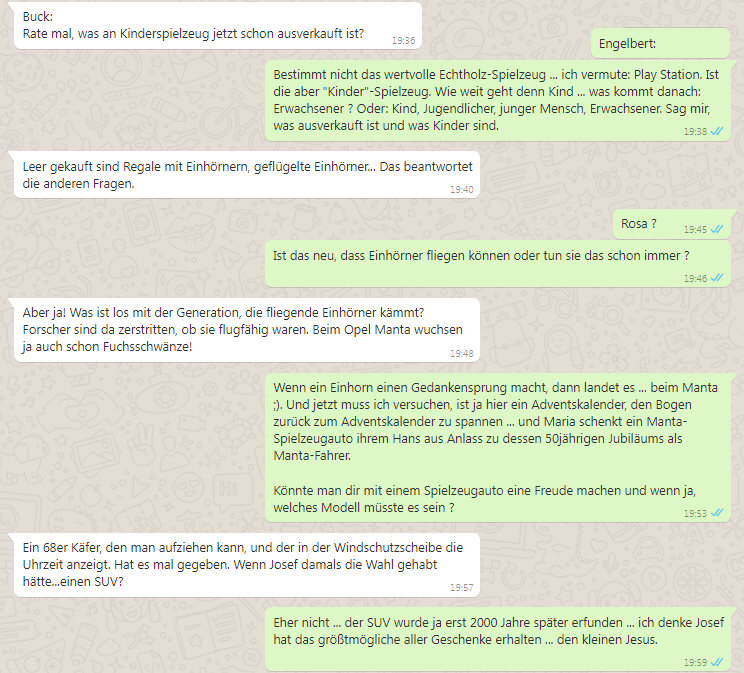Click message 'Leer gekauft sind Regale'

[x=247, y=175]
